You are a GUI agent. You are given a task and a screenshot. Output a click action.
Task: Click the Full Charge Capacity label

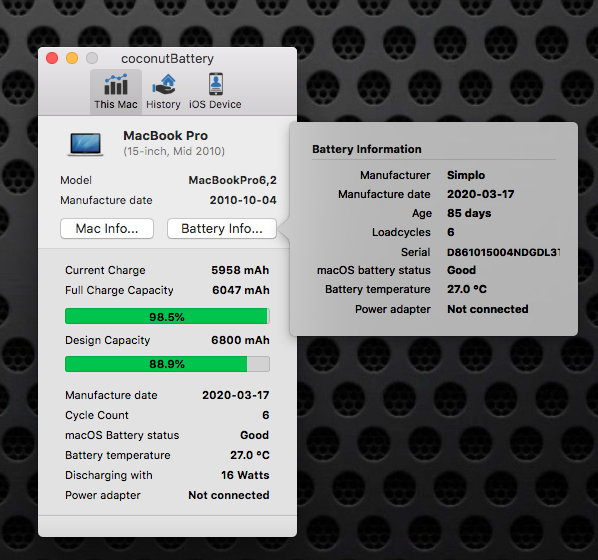(x=119, y=290)
